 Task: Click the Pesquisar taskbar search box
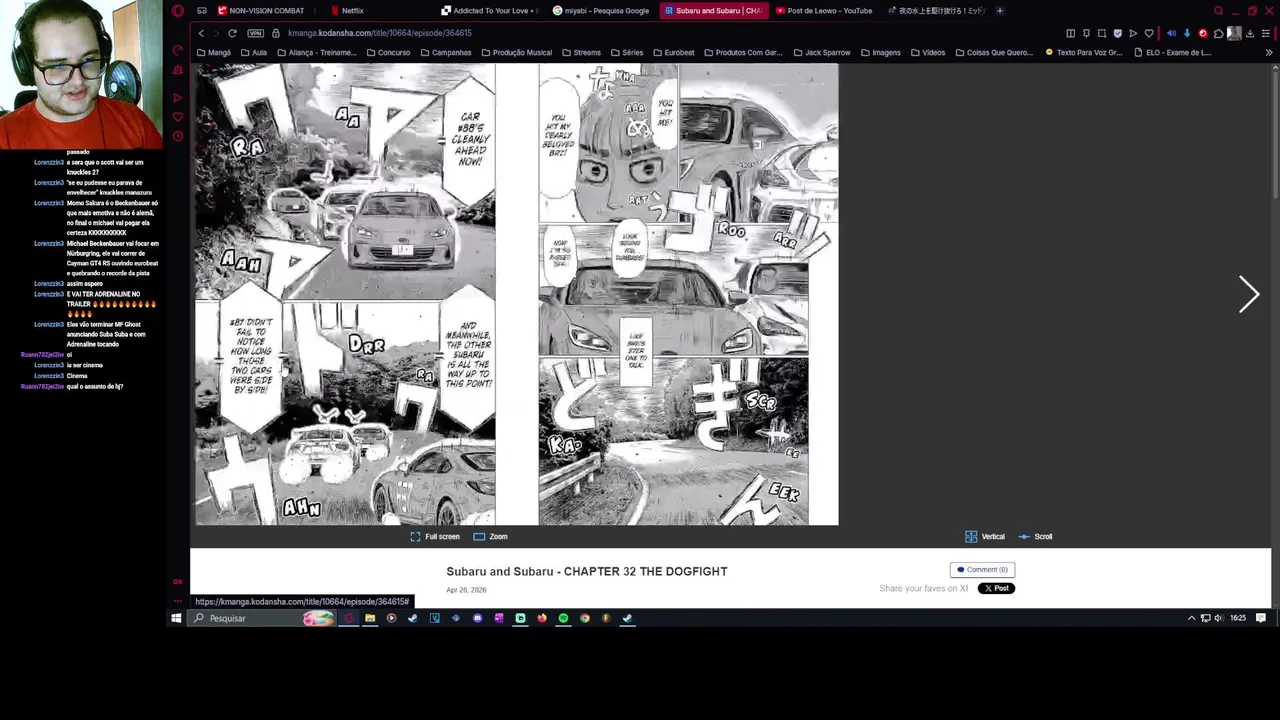[263, 618]
